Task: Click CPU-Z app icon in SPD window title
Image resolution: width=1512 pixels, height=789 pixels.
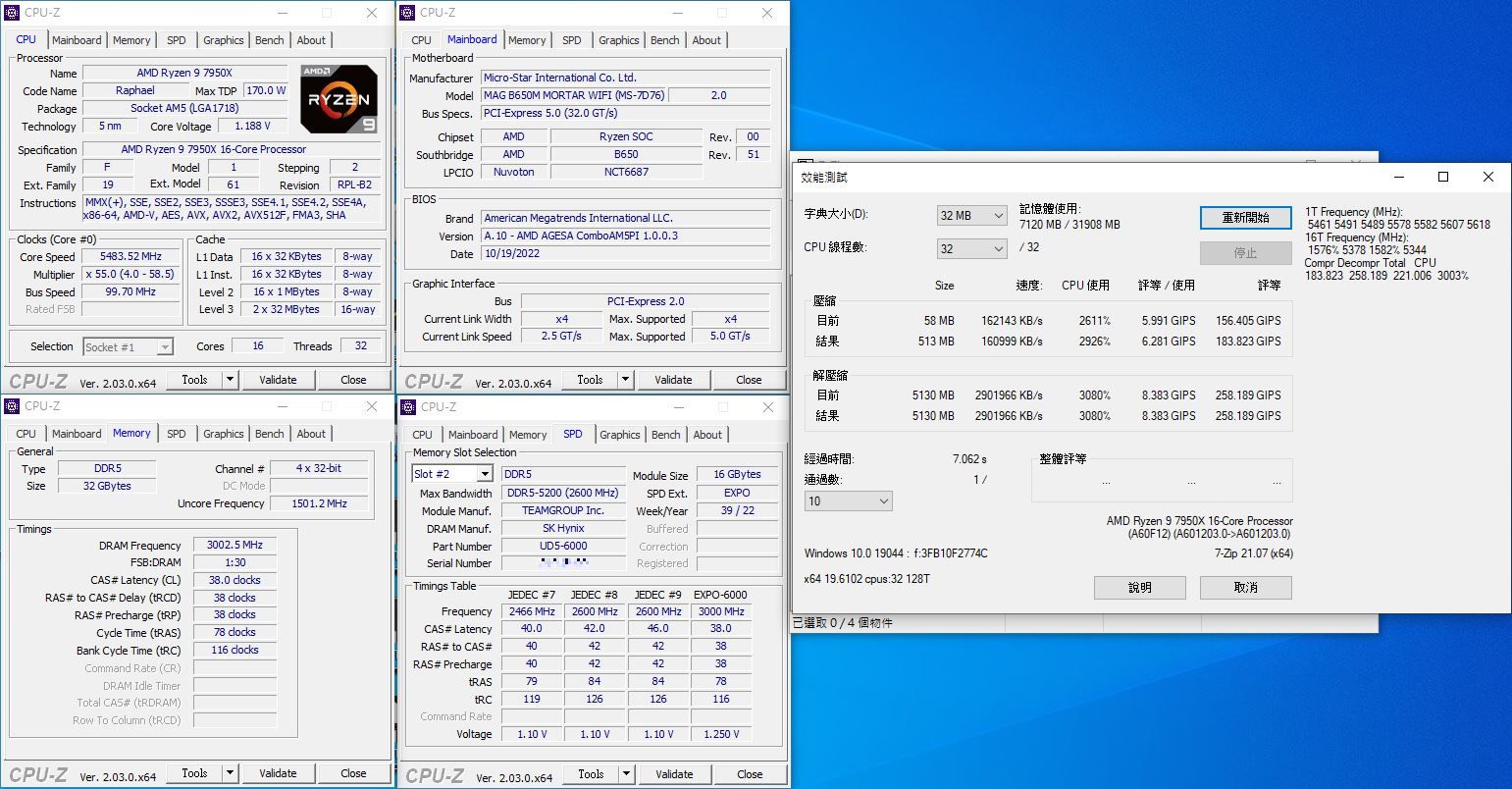Action: click(408, 407)
